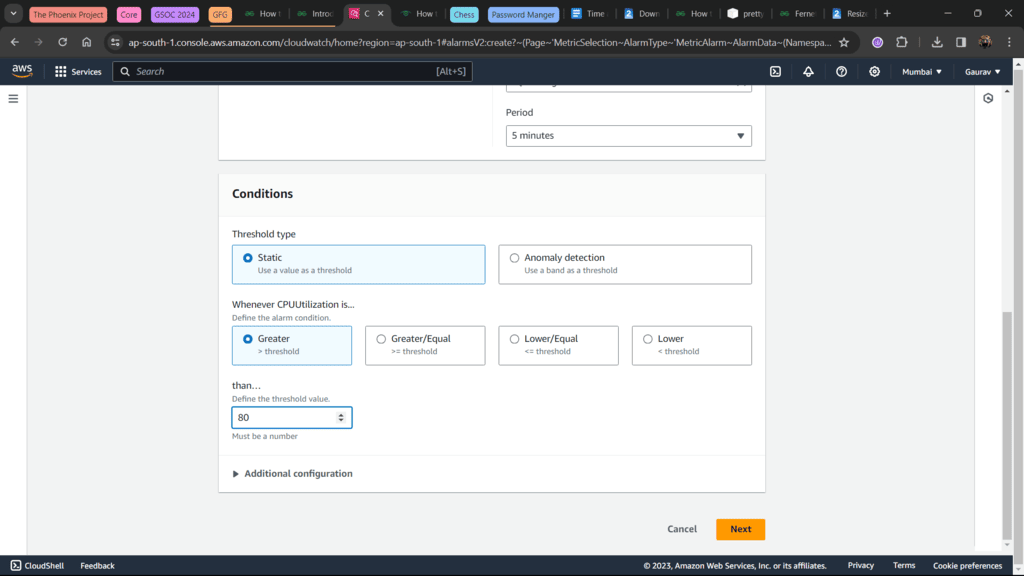Image resolution: width=1024 pixels, height=576 pixels.
Task: Open a new browser tab
Action: coord(887,14)
